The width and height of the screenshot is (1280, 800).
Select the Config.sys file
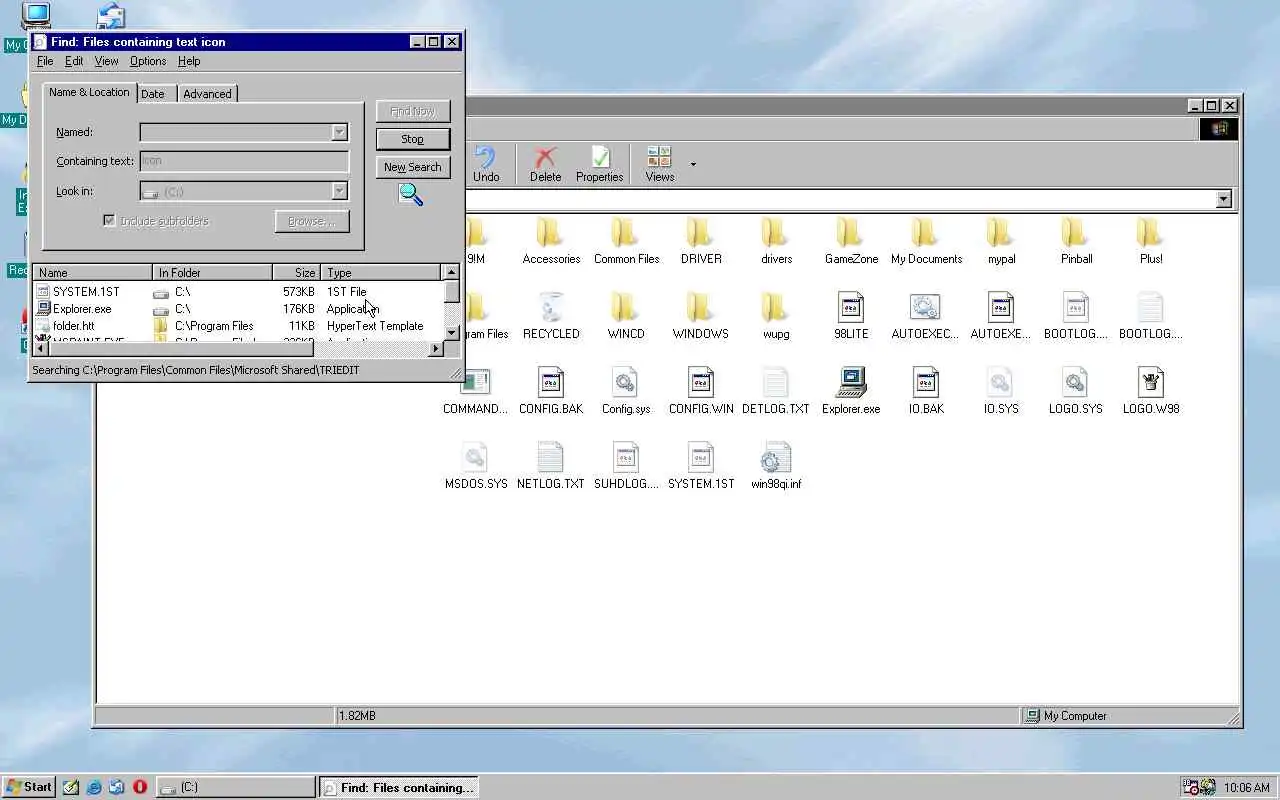coord(626,392)
